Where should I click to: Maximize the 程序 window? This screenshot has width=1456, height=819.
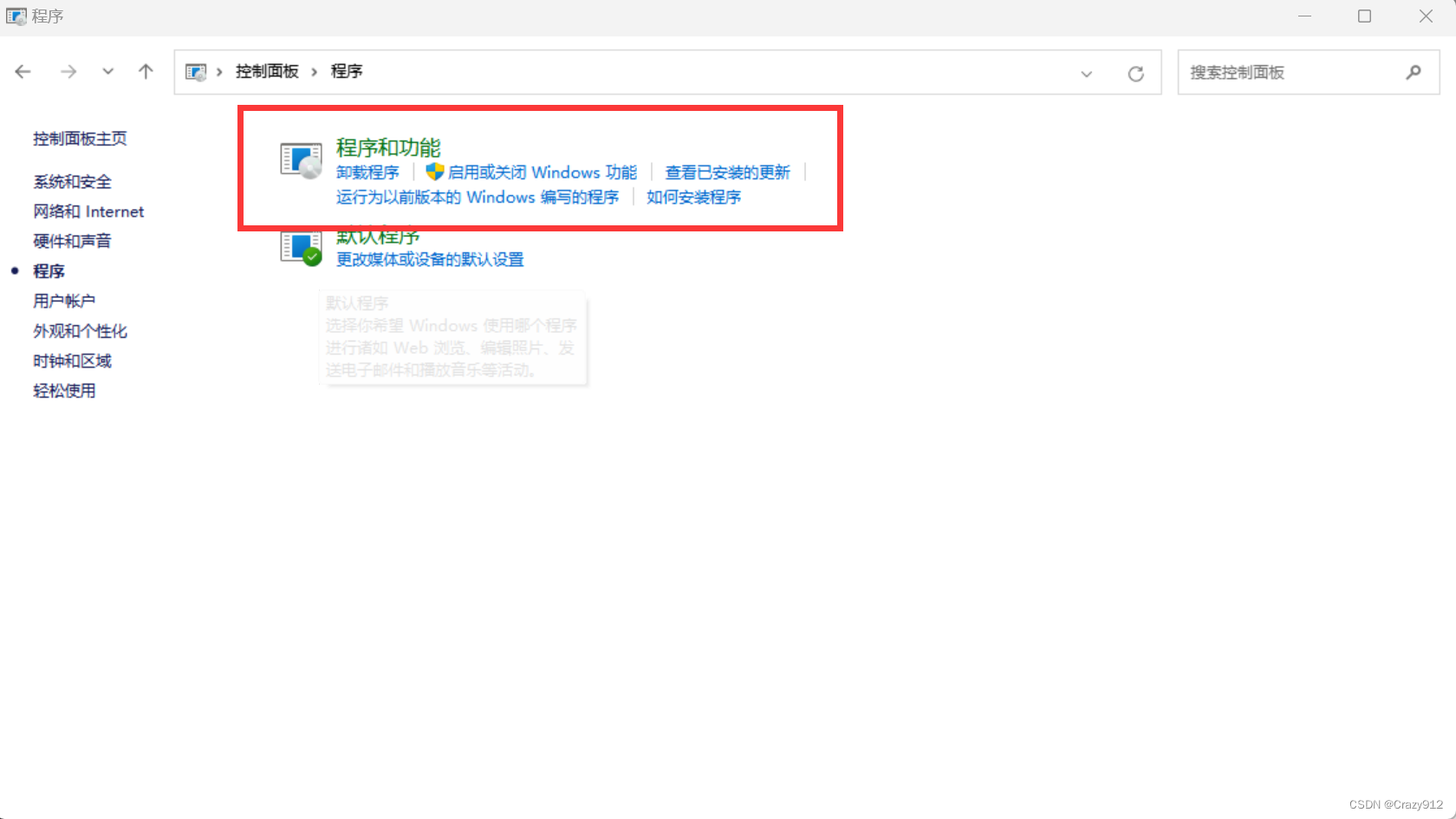1364,16
